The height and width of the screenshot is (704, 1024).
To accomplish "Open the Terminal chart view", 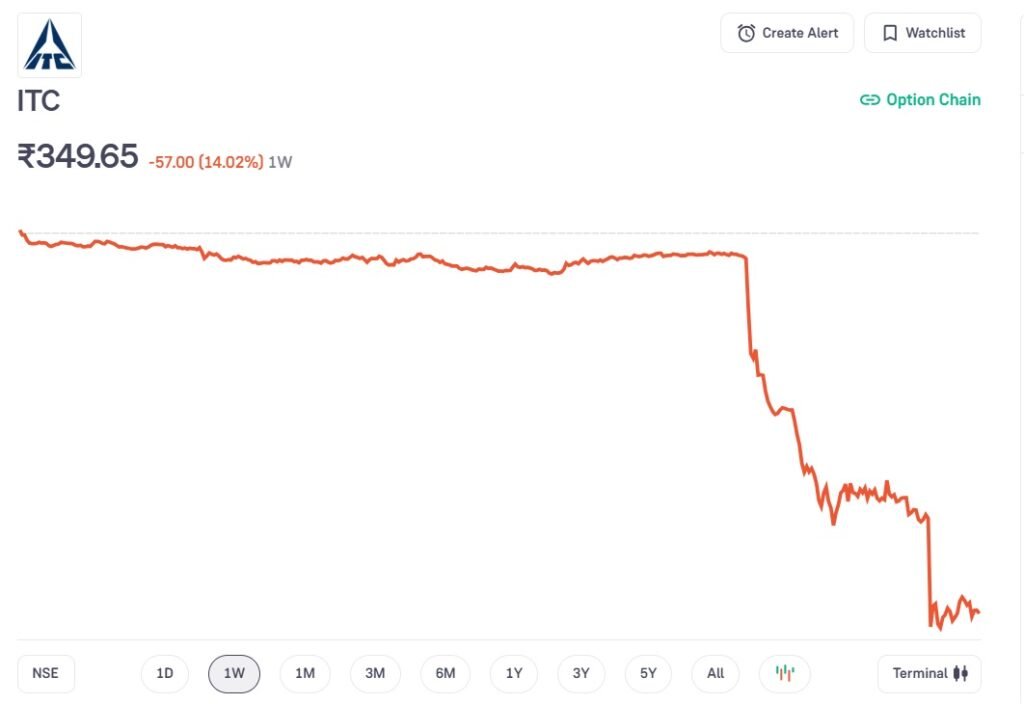I will [x=930, y=673].
